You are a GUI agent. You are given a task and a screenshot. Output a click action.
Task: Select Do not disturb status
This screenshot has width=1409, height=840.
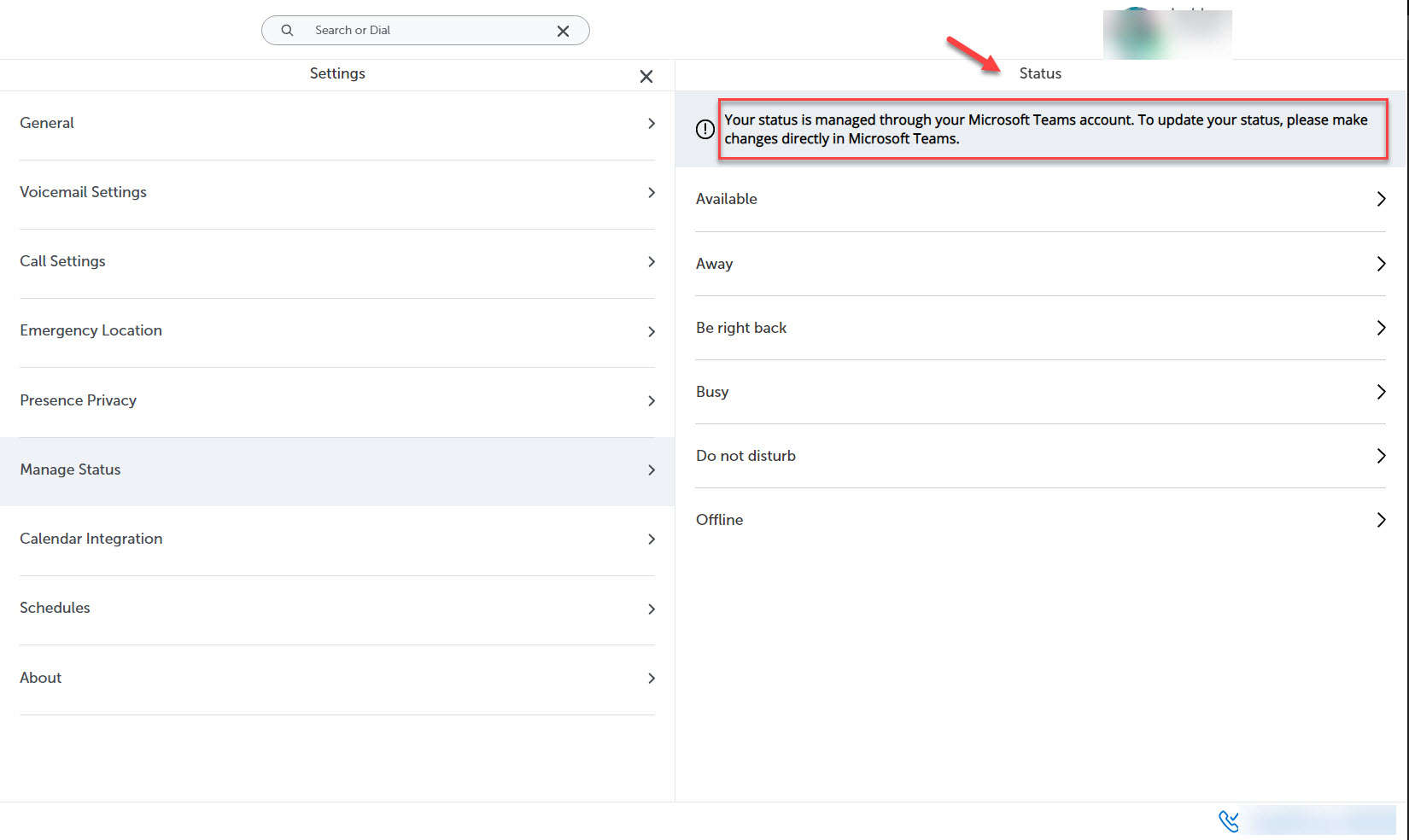point(1039,456)
